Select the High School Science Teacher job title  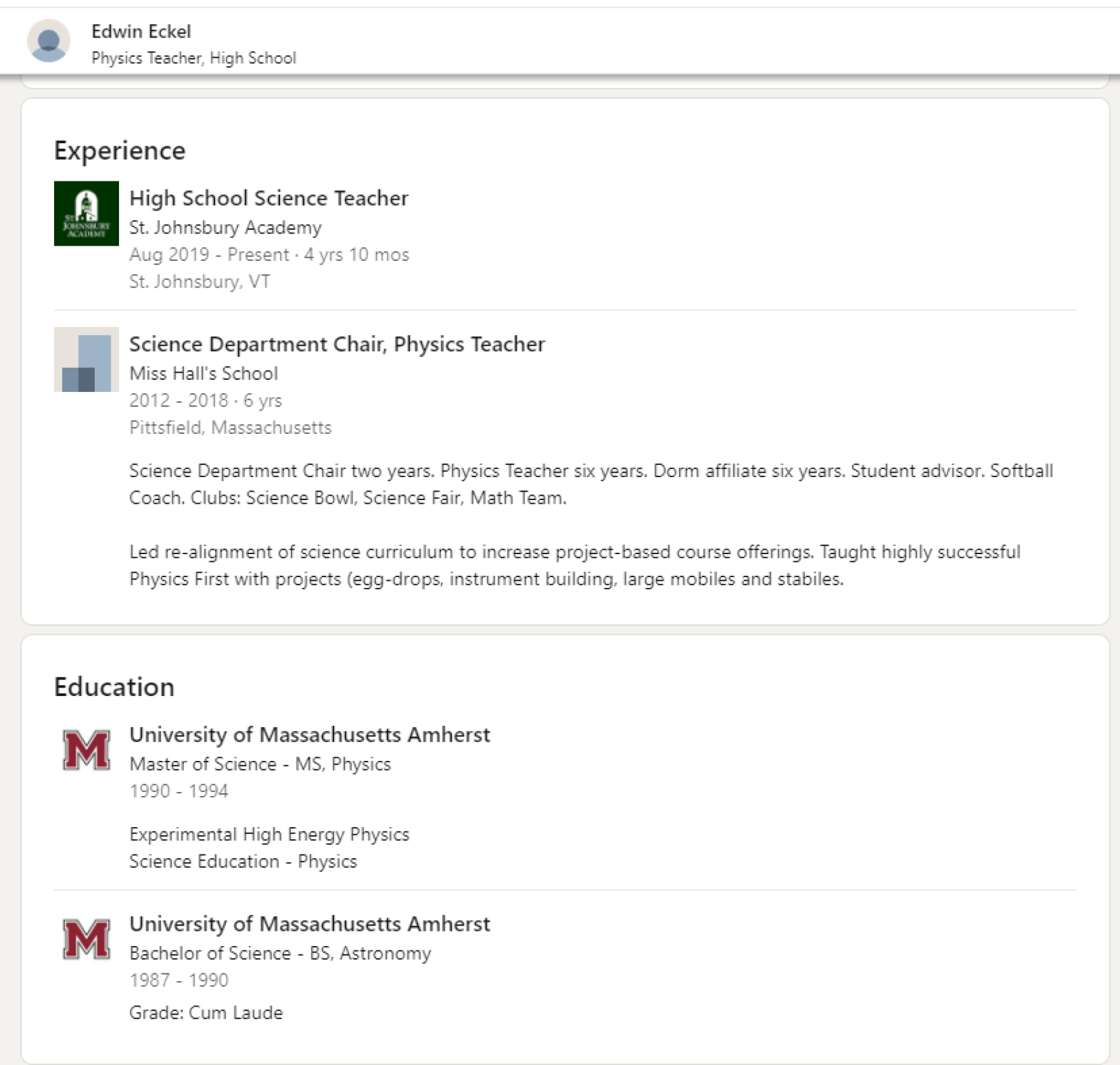pos(269,198)
